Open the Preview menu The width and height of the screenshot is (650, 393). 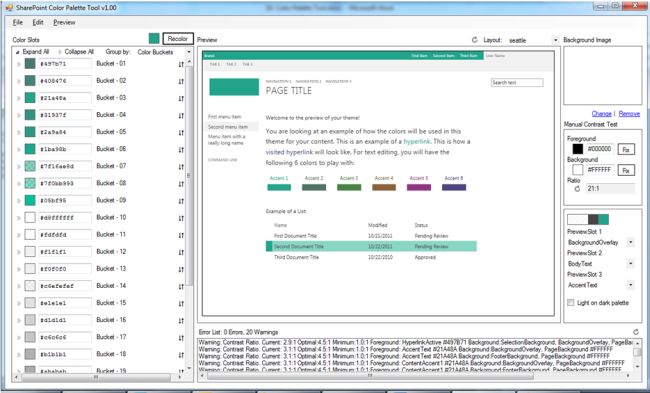64,22
